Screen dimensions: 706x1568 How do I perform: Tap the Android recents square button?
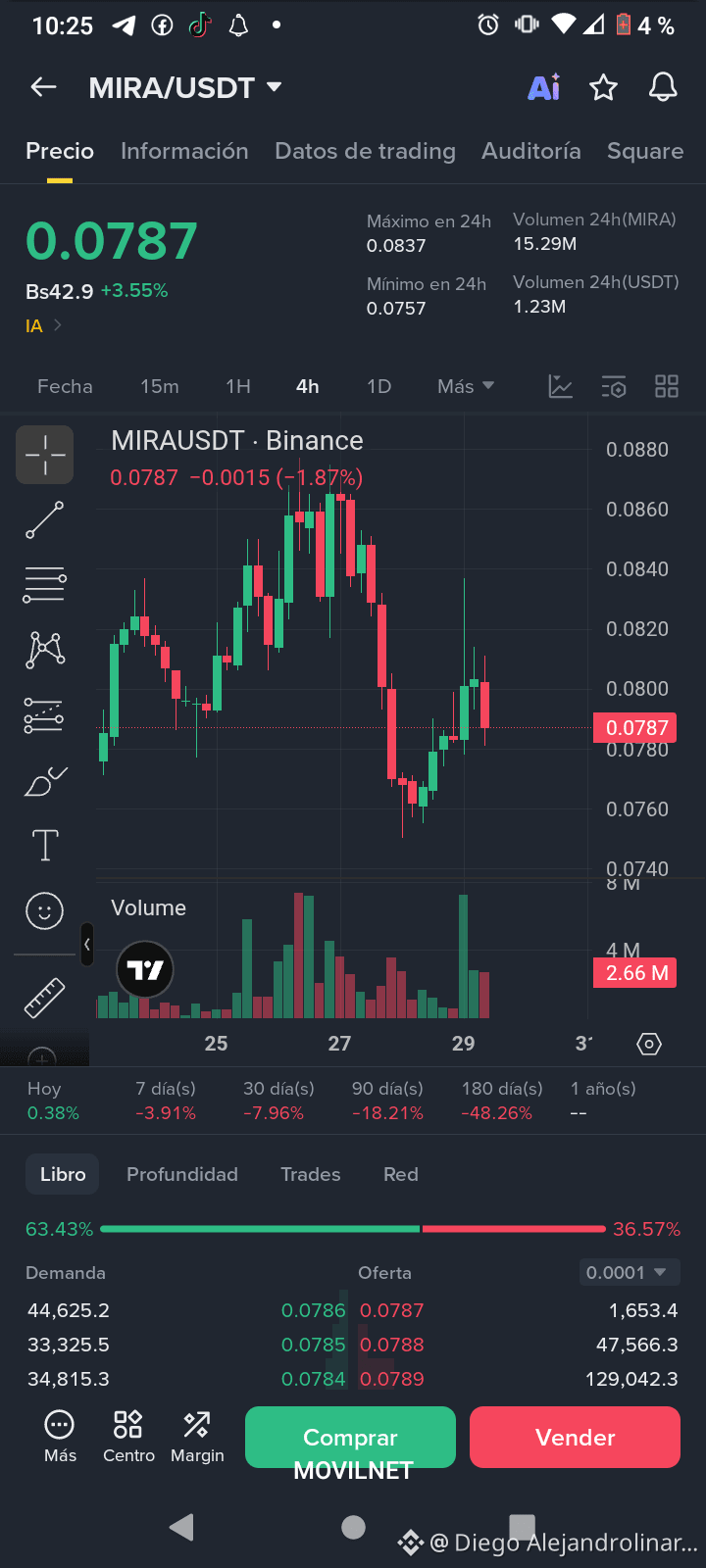[x=523, y=1527]
